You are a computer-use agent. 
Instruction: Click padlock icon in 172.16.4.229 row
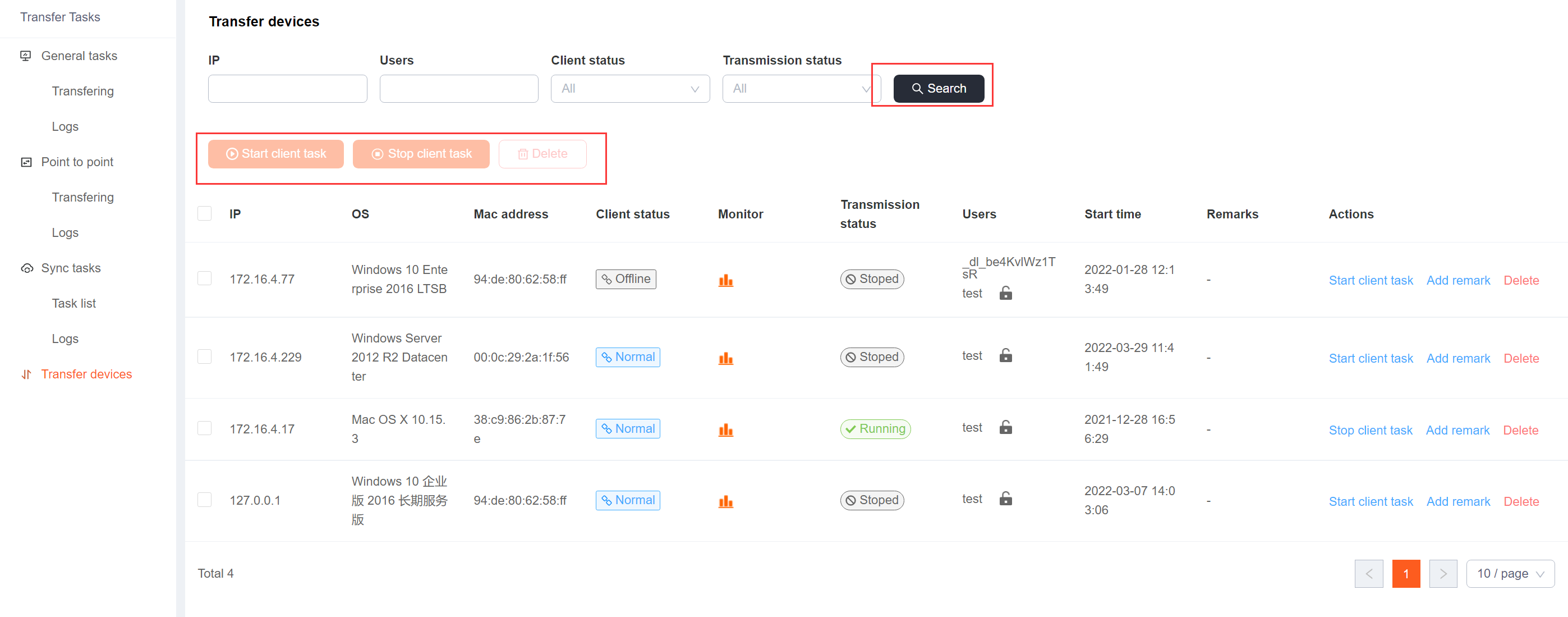pos(1005,356)
